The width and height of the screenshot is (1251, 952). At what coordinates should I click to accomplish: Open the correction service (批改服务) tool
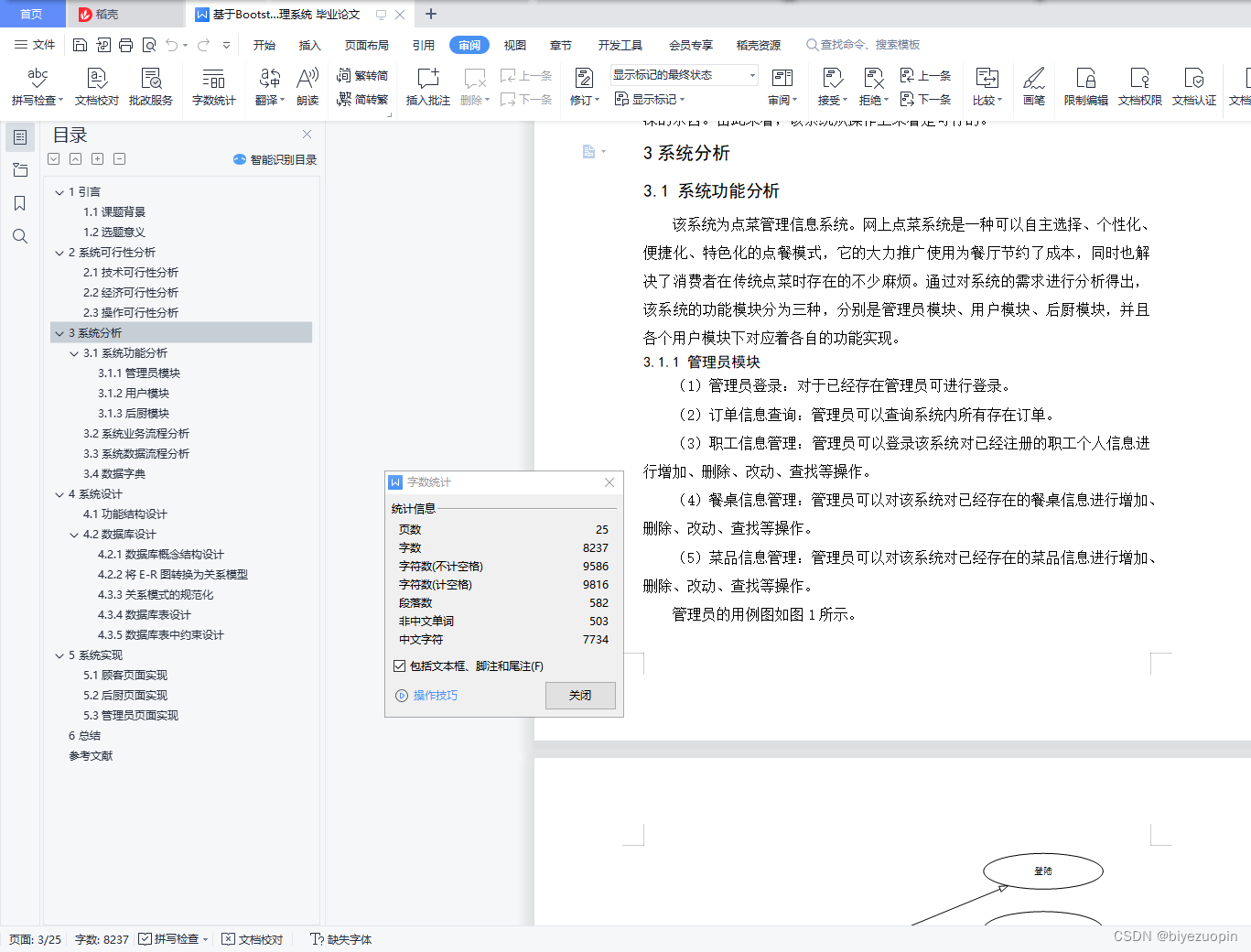point(151,87)
